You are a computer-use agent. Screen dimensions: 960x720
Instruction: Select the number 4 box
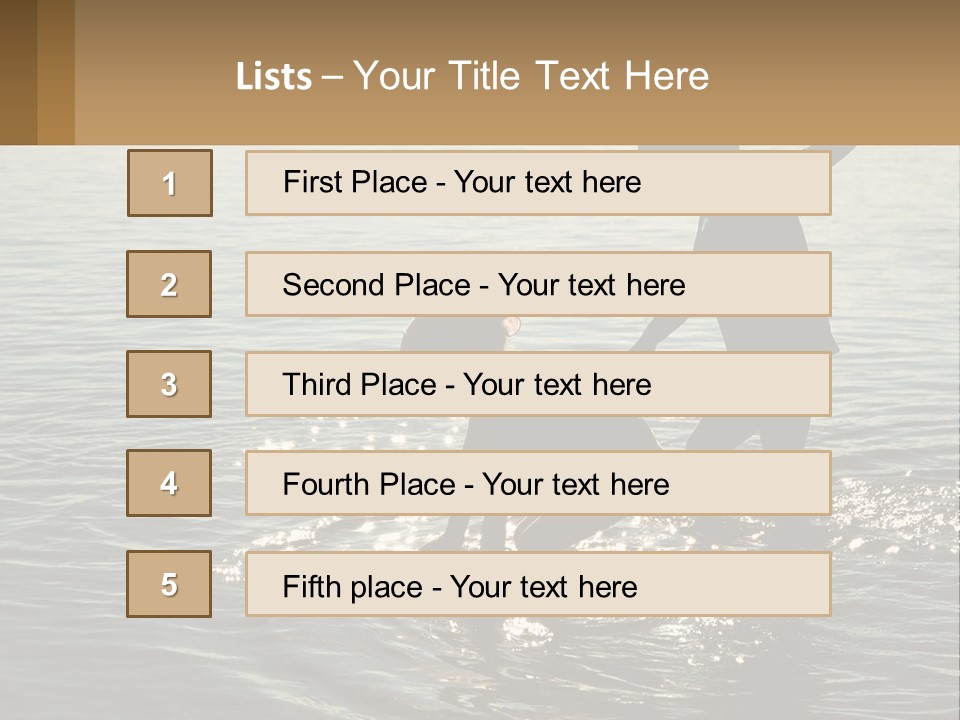[169, 483]
